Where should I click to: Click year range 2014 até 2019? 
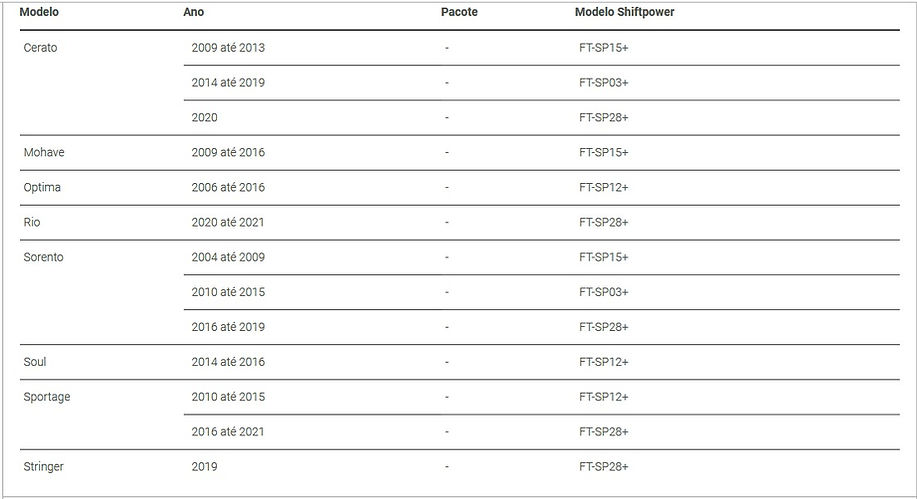228,82
